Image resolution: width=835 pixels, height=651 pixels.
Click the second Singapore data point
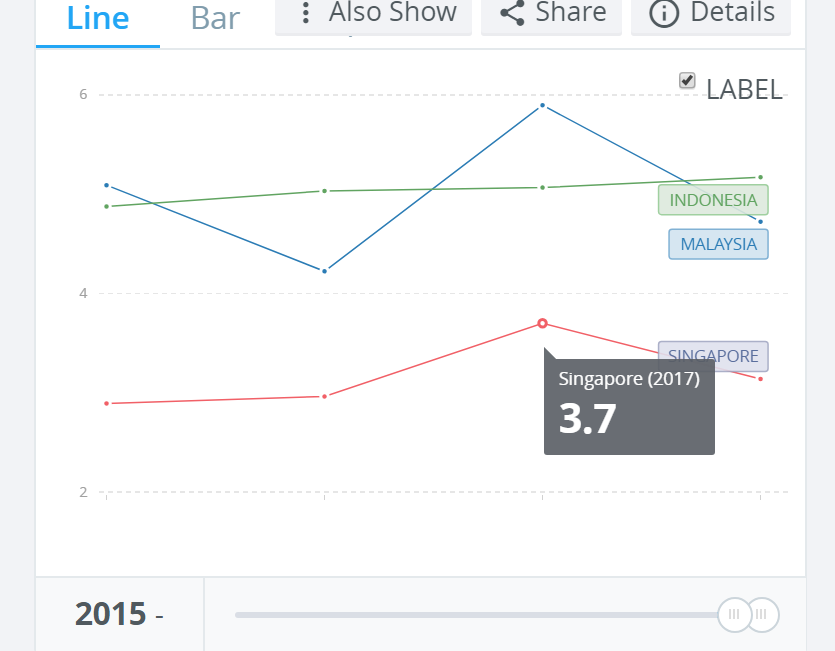[x=324, y=396]
